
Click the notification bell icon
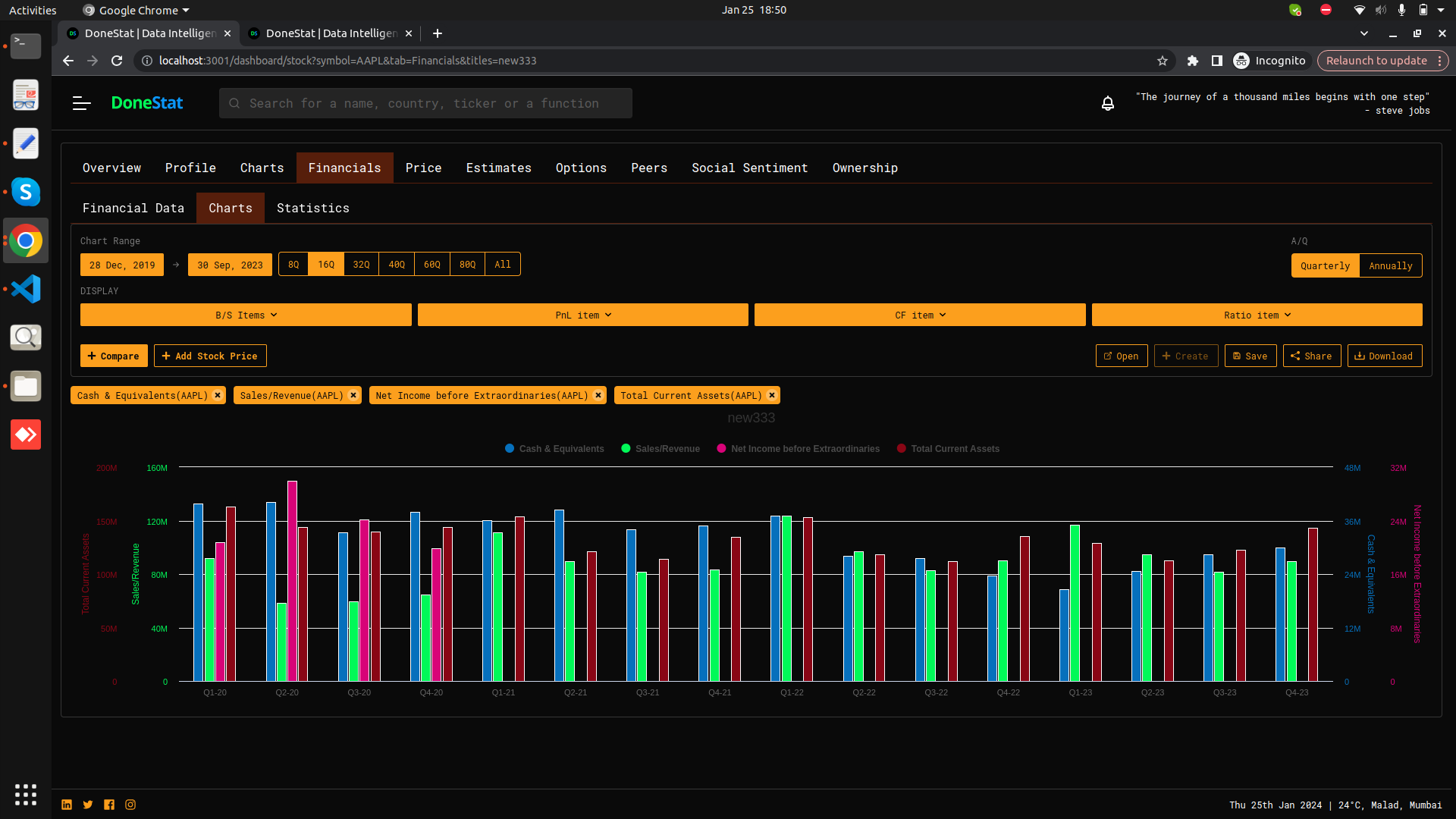tap(1108, 104)
